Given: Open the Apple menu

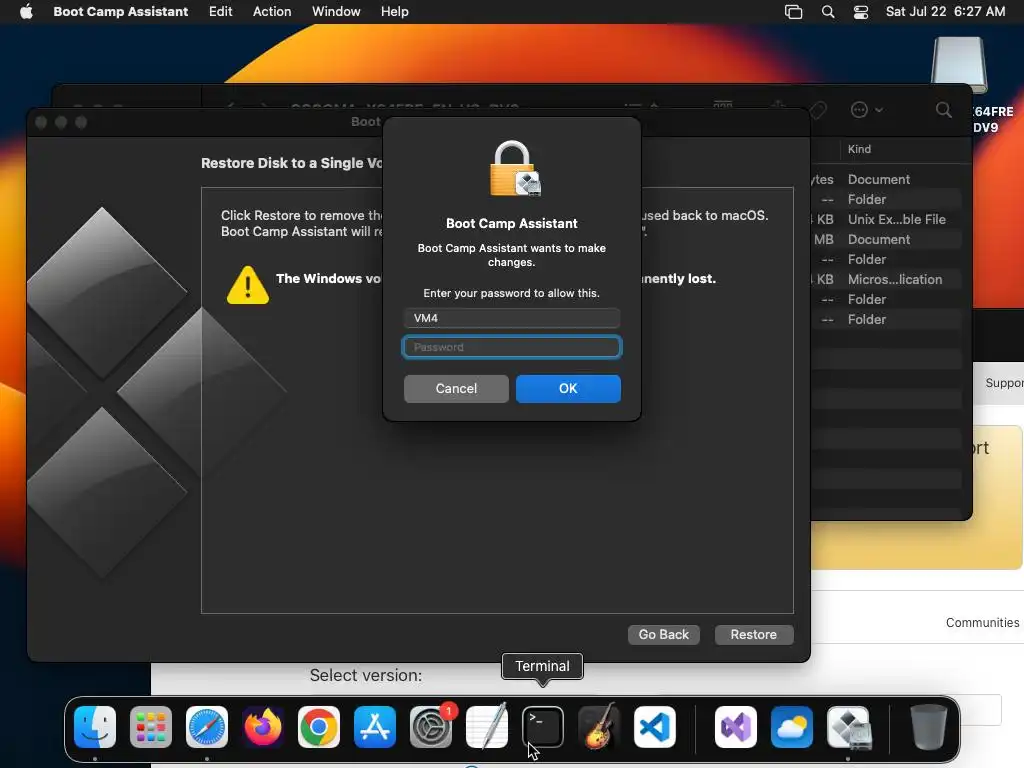Looking at the screenshot, I should tap(26, 11).
